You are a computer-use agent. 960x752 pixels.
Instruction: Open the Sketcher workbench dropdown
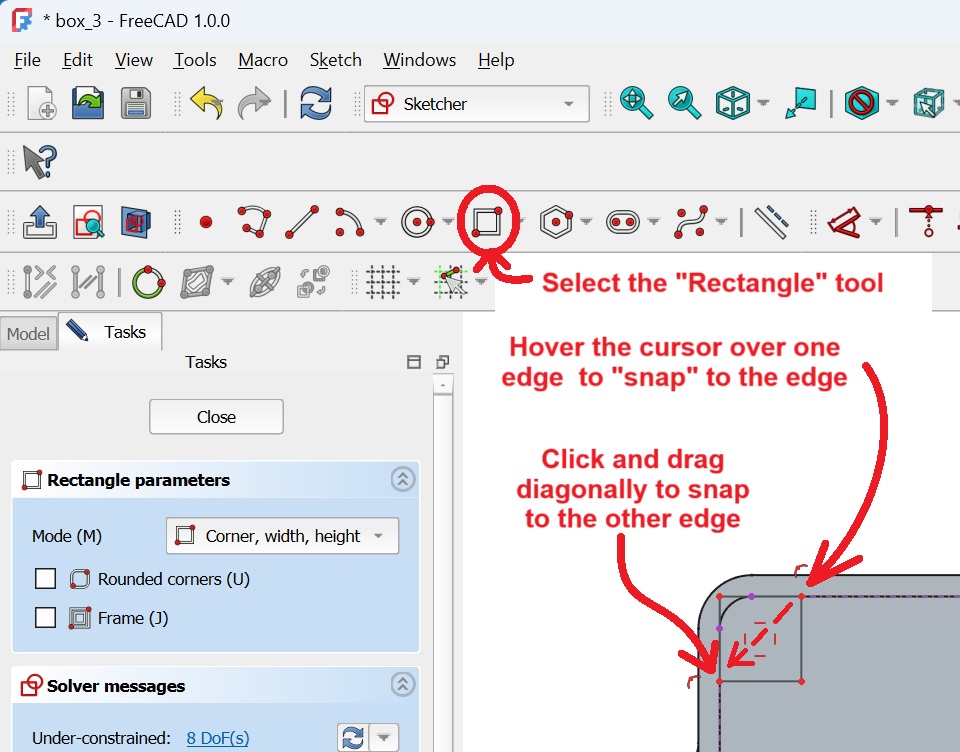[476, 104]
